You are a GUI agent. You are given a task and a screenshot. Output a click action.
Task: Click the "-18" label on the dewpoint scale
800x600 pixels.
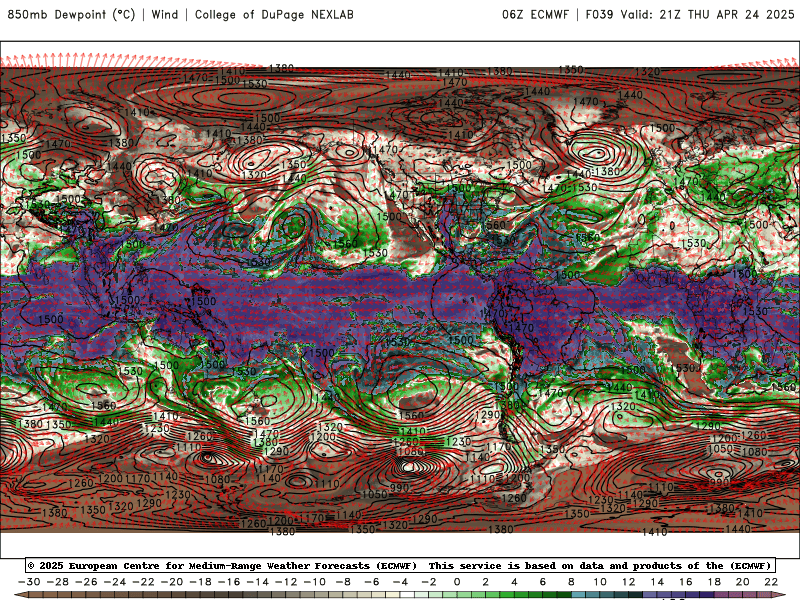[x=200, y=582]
